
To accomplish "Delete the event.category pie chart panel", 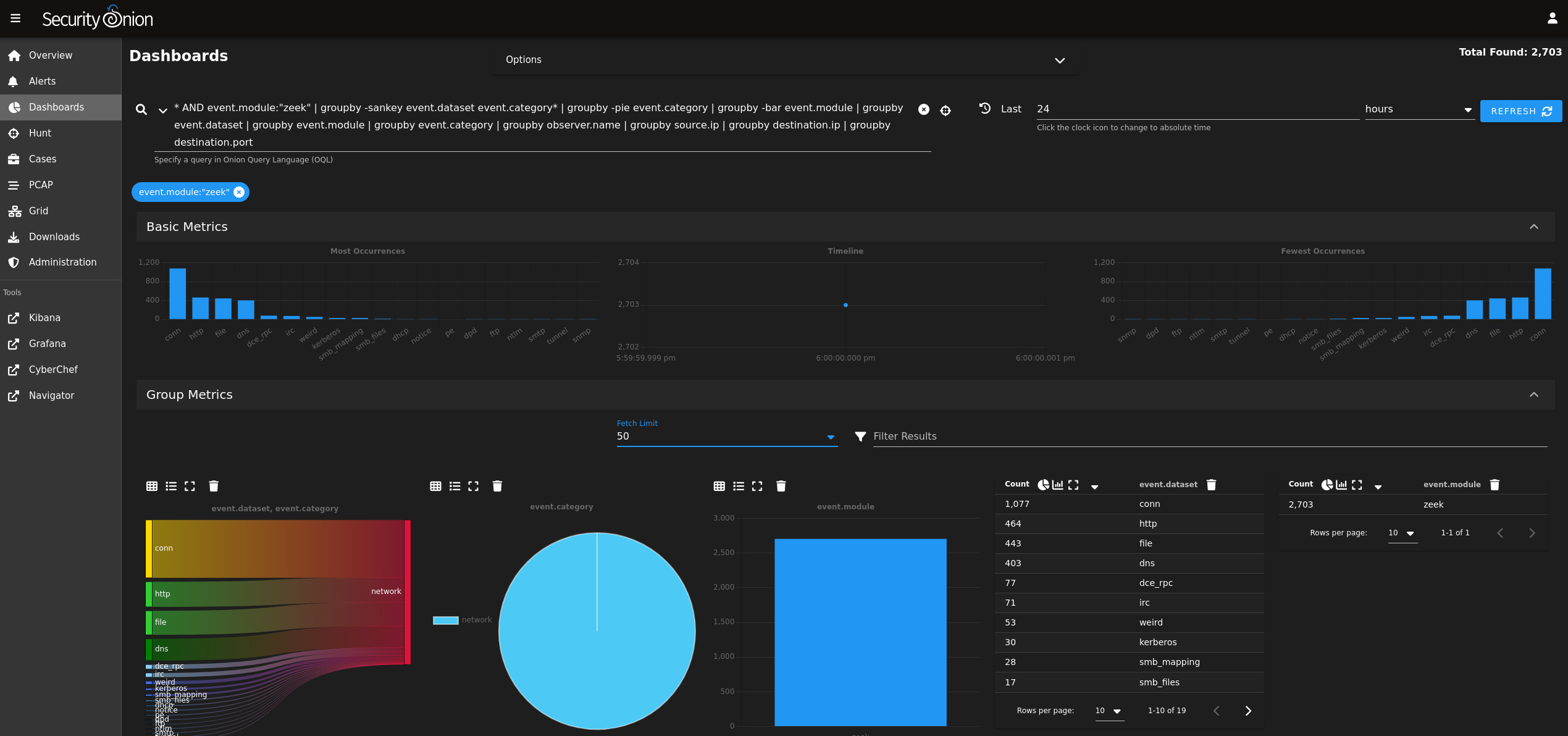I will coord(497,486).
